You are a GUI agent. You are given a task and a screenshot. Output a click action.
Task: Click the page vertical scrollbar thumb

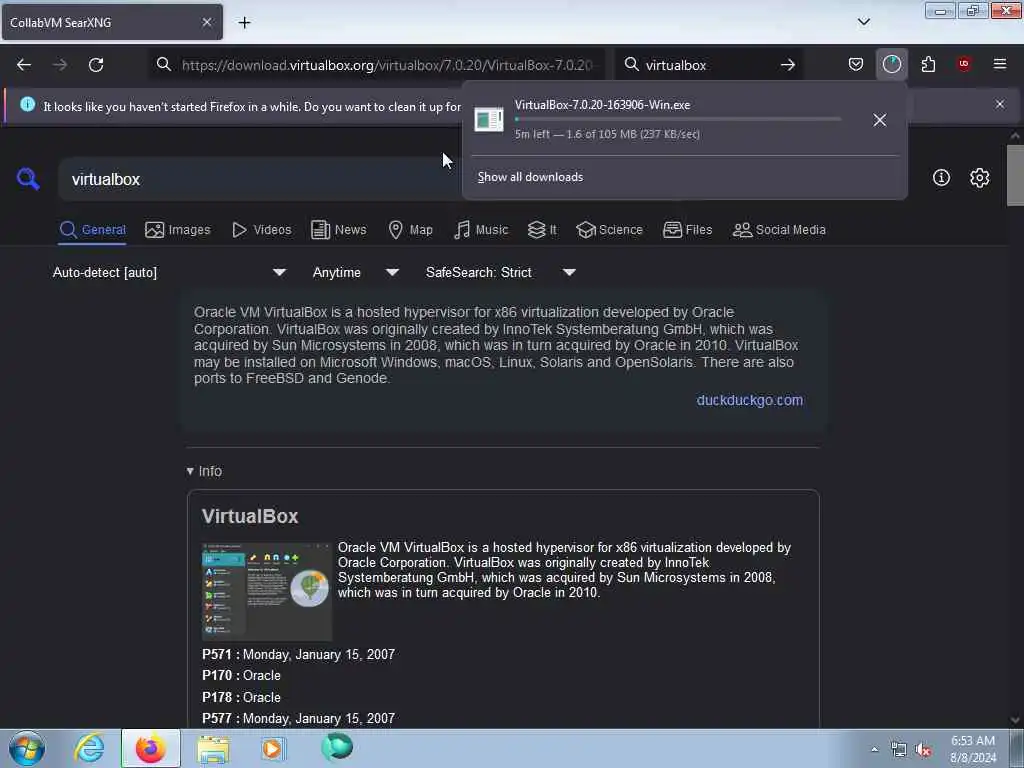pyautogui.click(x=1014, y=175)
